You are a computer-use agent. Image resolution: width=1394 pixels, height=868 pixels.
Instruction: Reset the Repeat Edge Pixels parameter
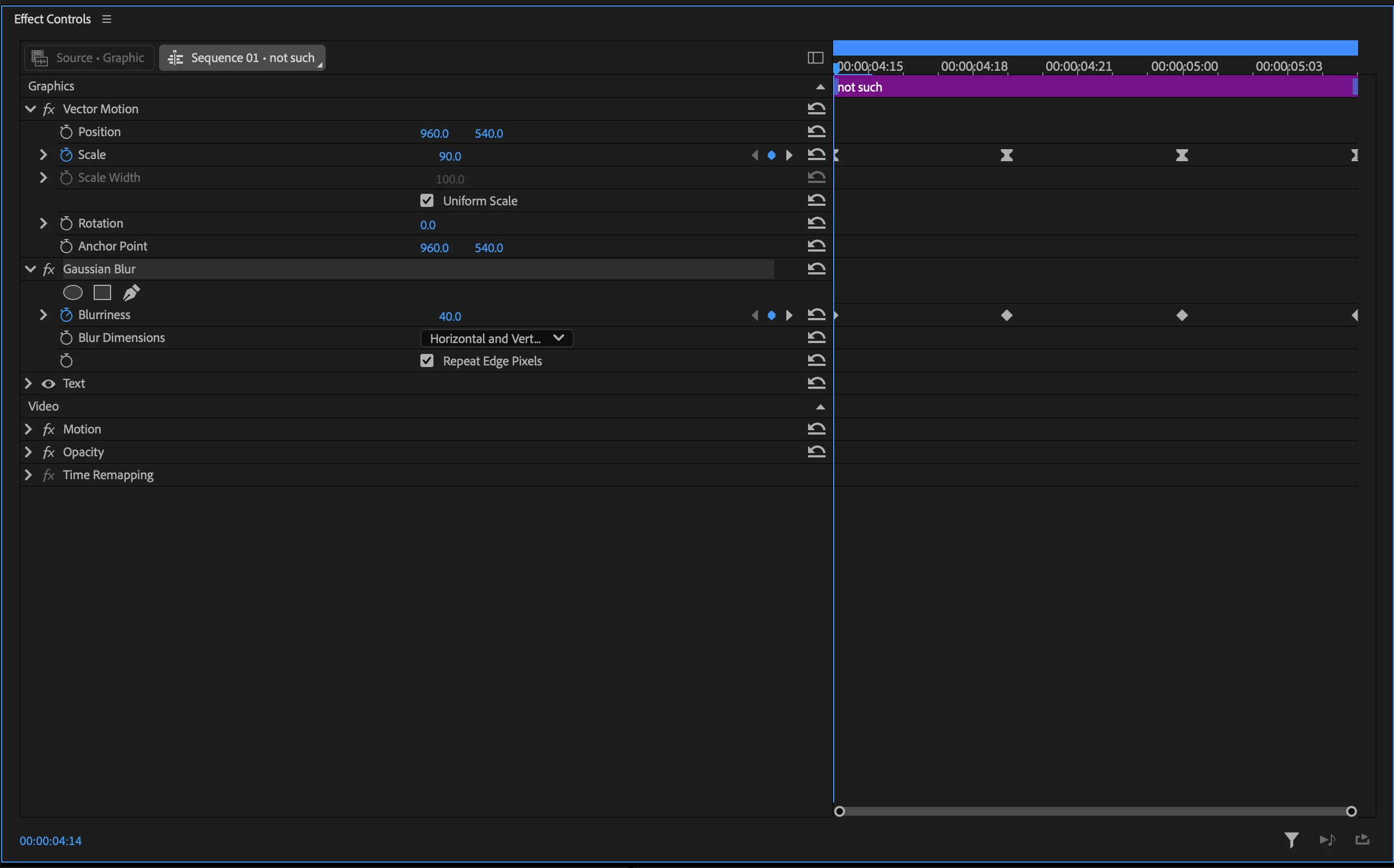pos(816,360)
